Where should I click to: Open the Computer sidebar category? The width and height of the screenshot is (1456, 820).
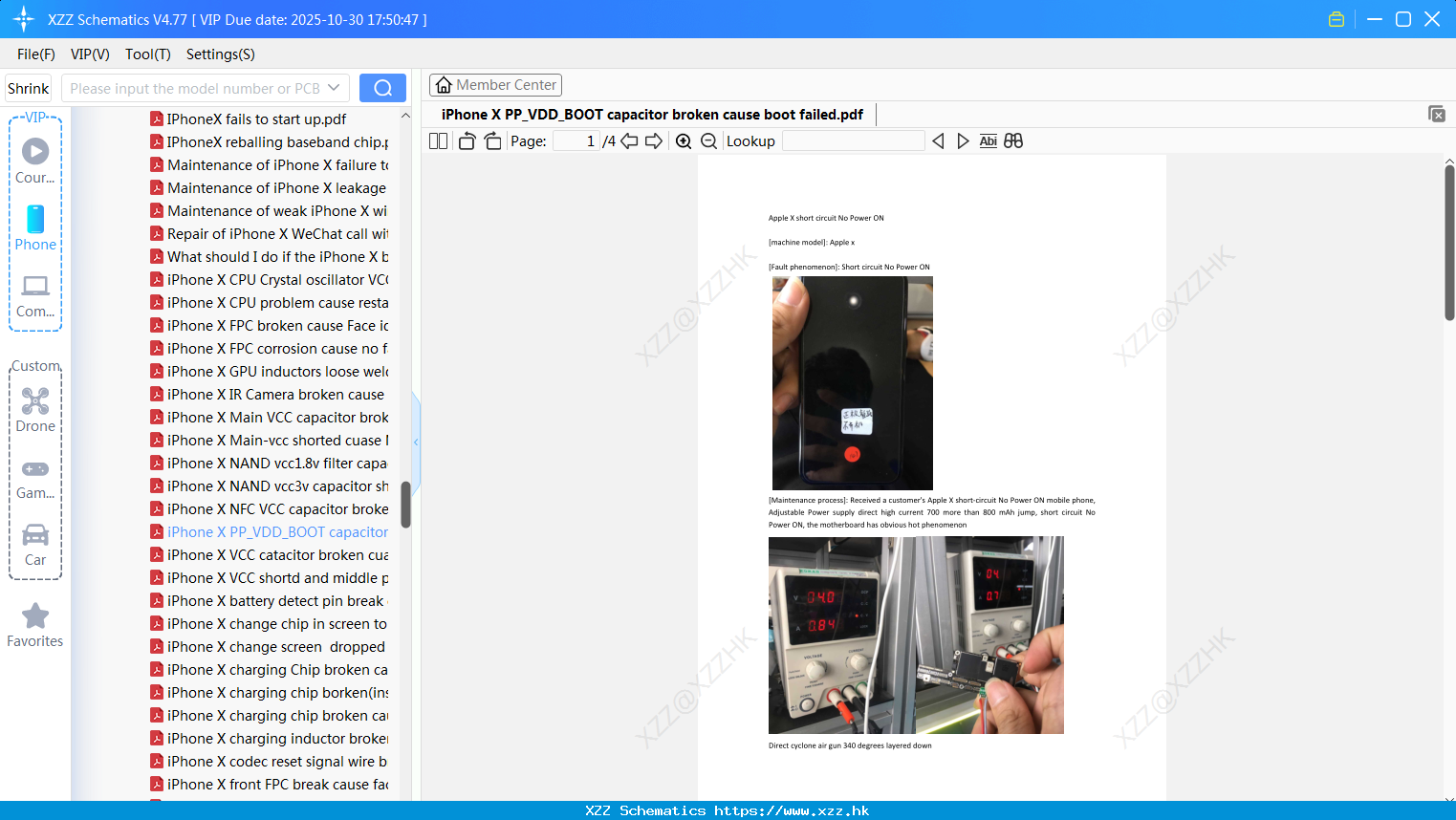click(x=35, y=296)
